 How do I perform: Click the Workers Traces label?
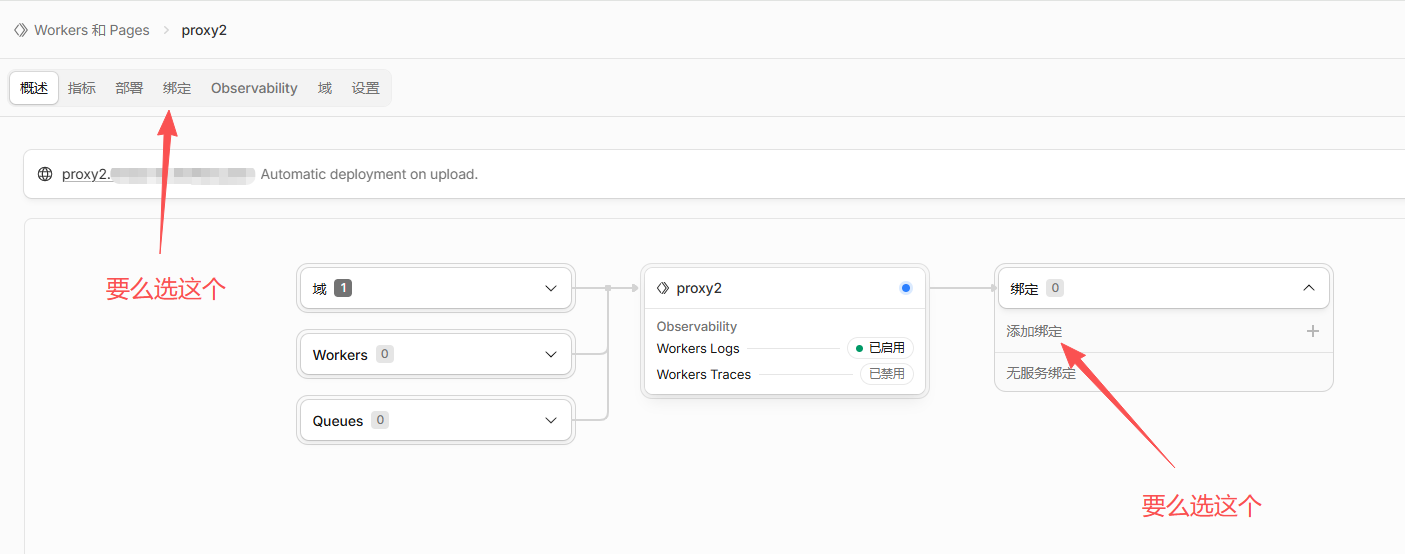coord(704,374)
